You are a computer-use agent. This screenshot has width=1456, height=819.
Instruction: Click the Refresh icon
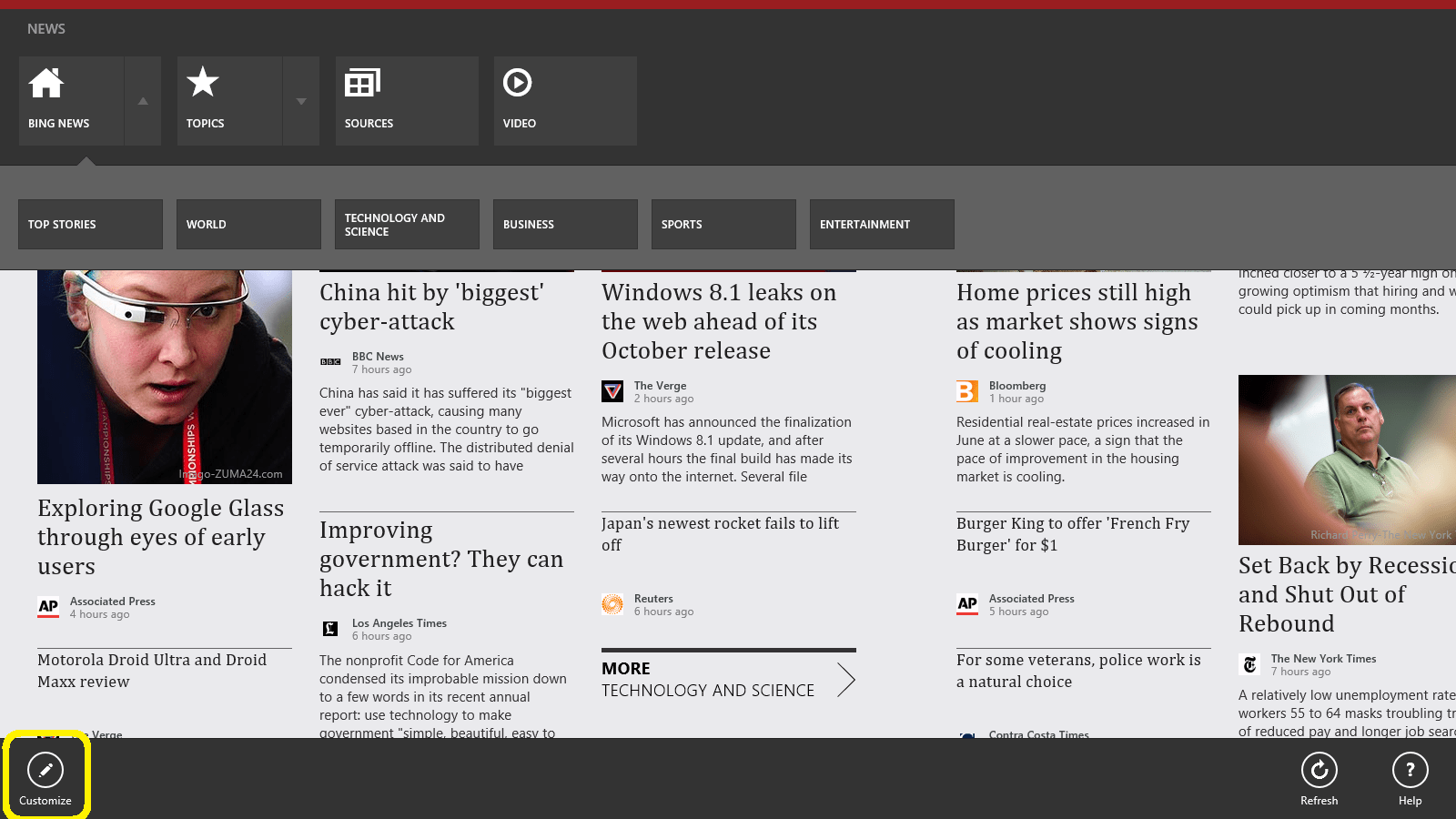(x=1319, y=770)
